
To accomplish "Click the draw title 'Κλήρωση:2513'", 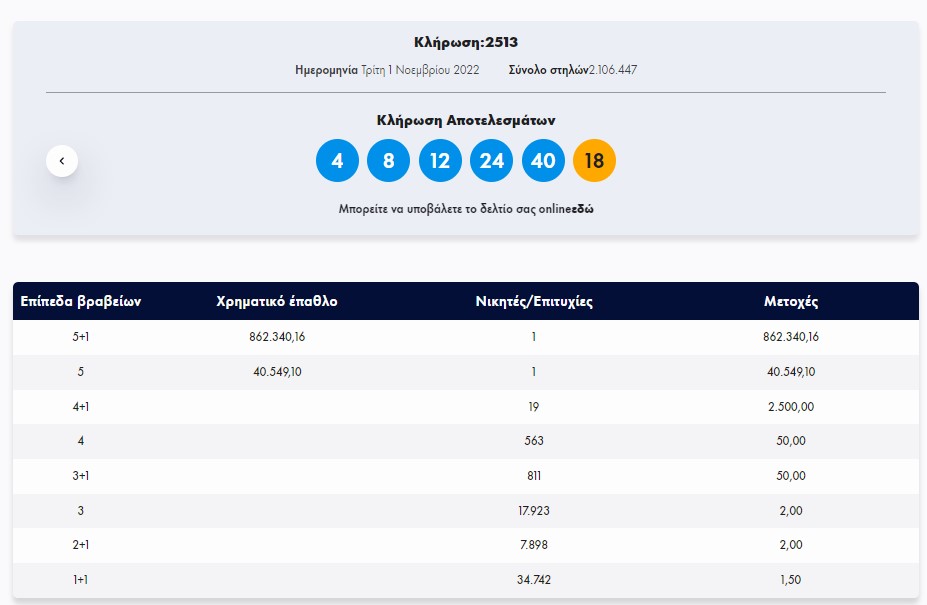I will [x=466, y=42].
